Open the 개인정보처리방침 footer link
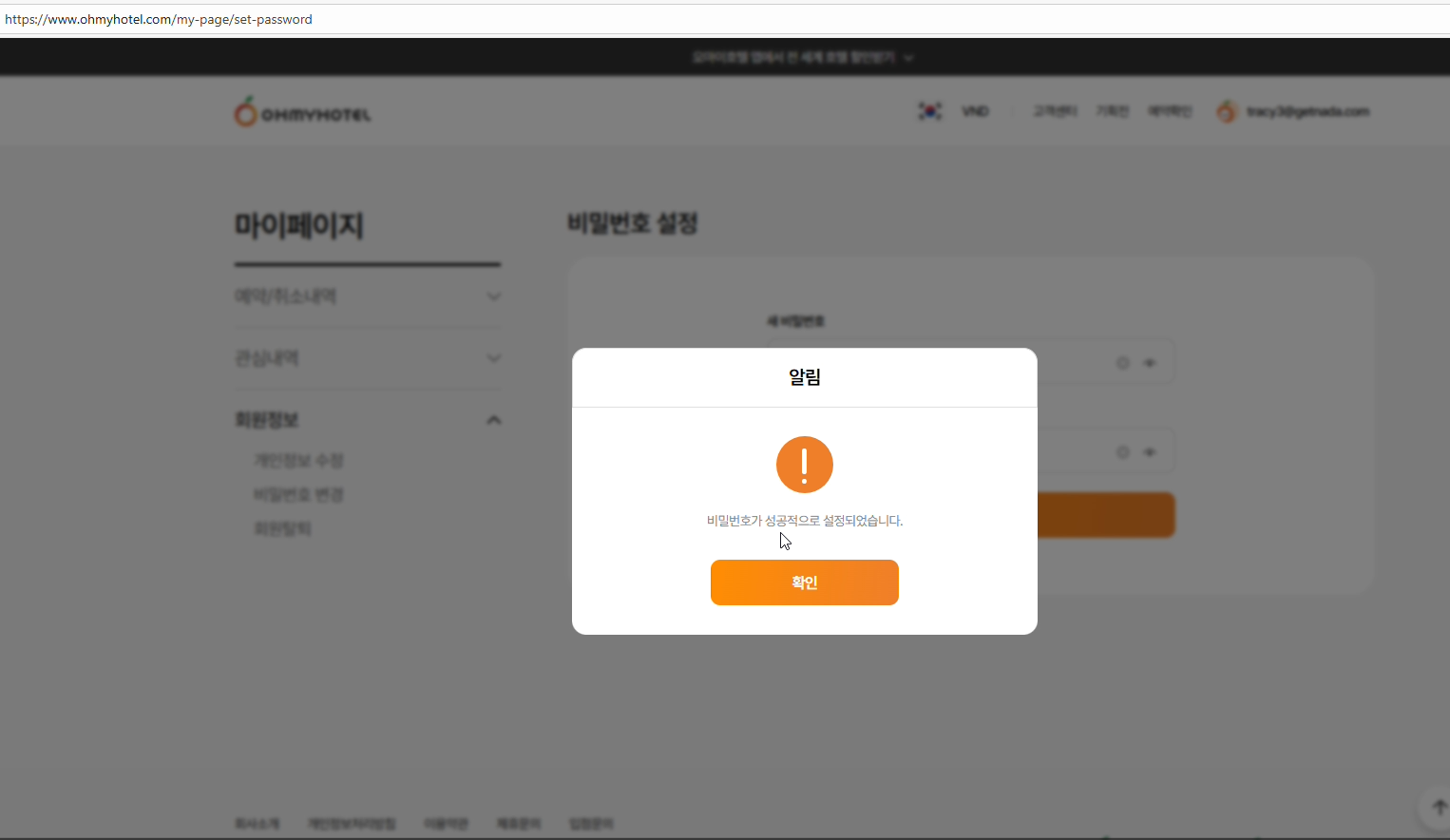The height and width of the screenshot is (840, 1450). 352,824
